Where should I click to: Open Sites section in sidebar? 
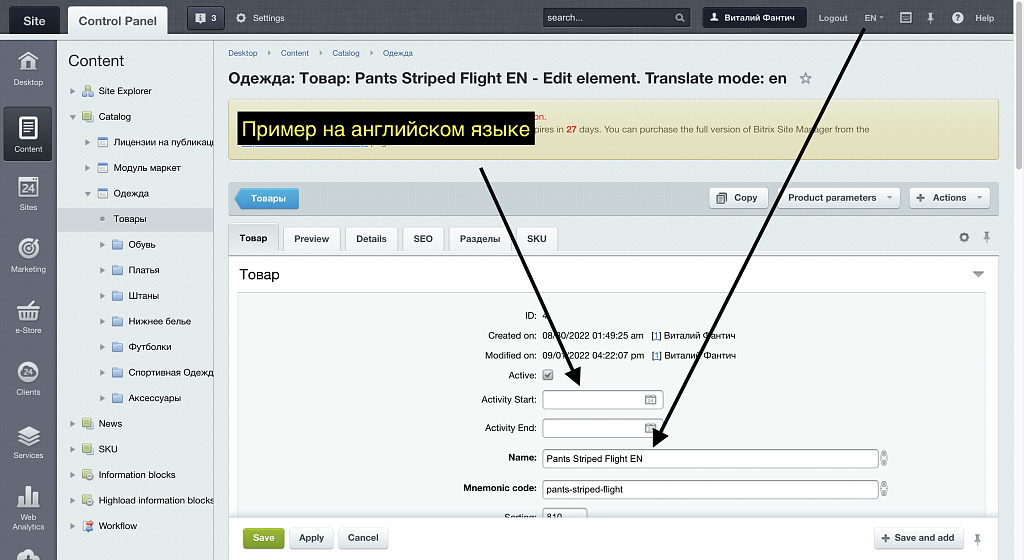click(28, 194)
